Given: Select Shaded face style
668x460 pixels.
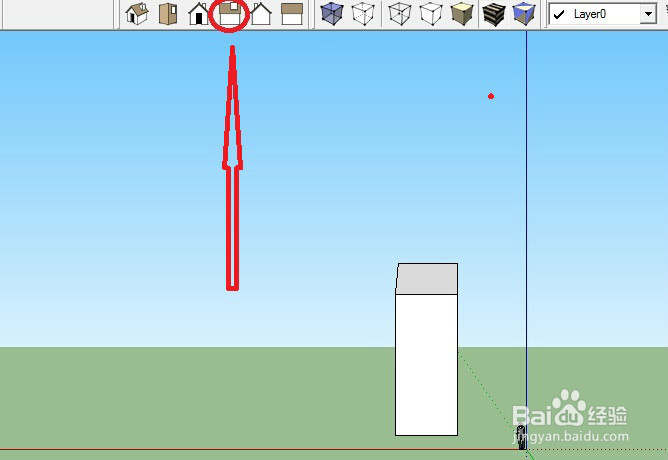Looking at the screenshot, I should click(x=462, y=14).
